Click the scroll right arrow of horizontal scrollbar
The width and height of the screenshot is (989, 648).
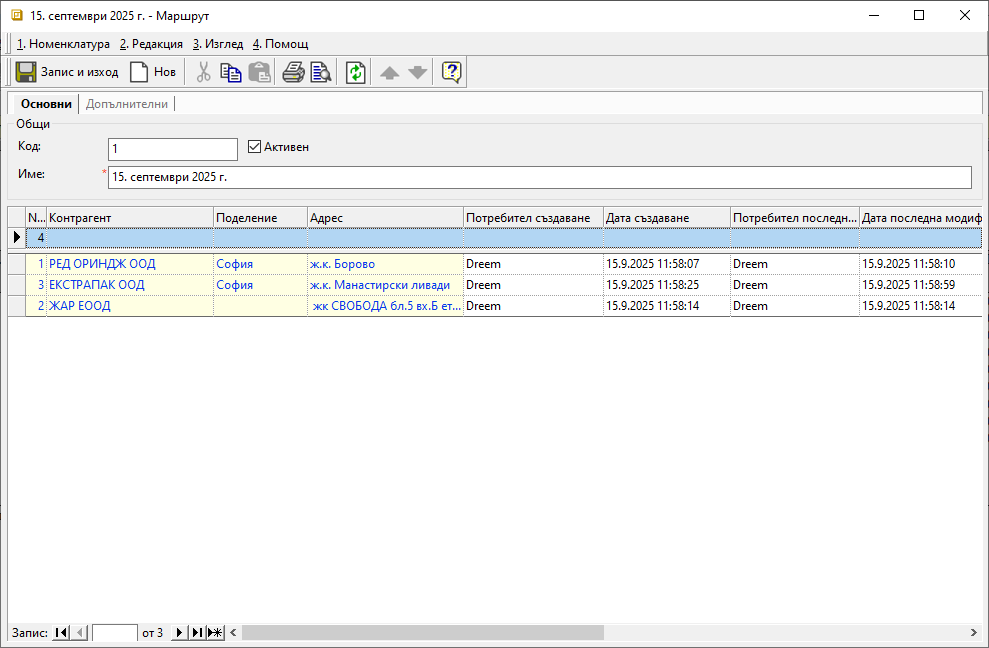(973, 632)
